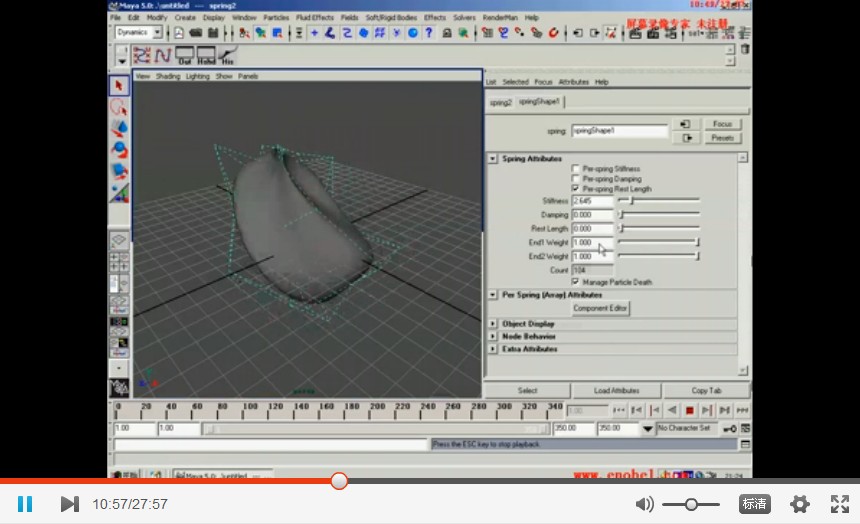Toggle the auto keyframe key icon
The height and width of the screenshot is (524, 860).
(x=729, y=429)
